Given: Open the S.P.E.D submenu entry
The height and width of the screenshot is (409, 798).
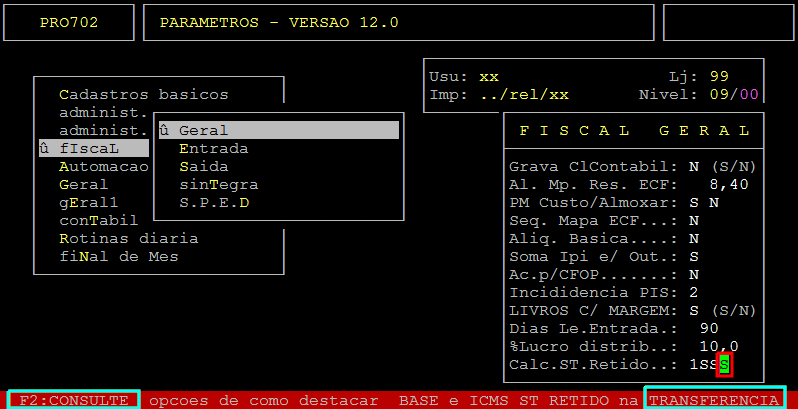Looking at the screenshot, I should (x=213, y=202).
